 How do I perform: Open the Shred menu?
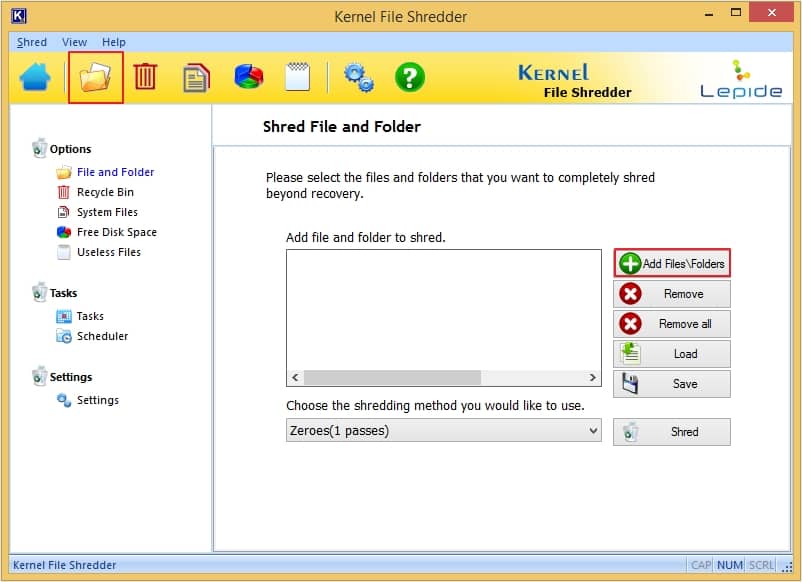tap(32, 42)
